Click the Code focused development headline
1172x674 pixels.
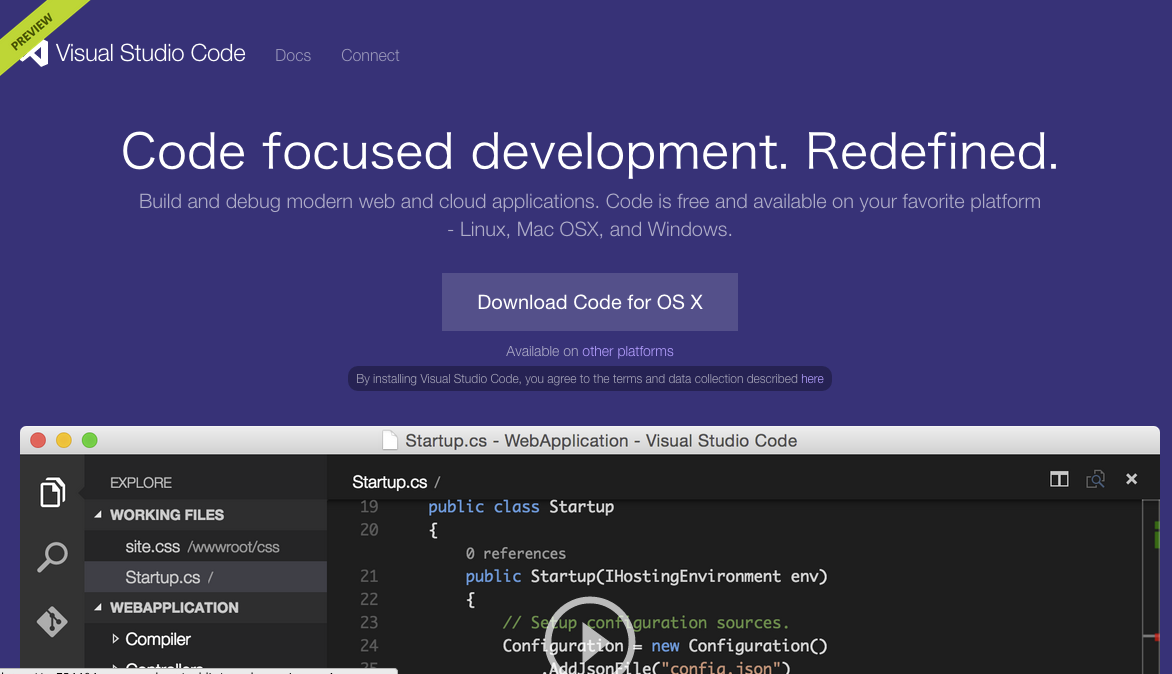pos(590,152)
